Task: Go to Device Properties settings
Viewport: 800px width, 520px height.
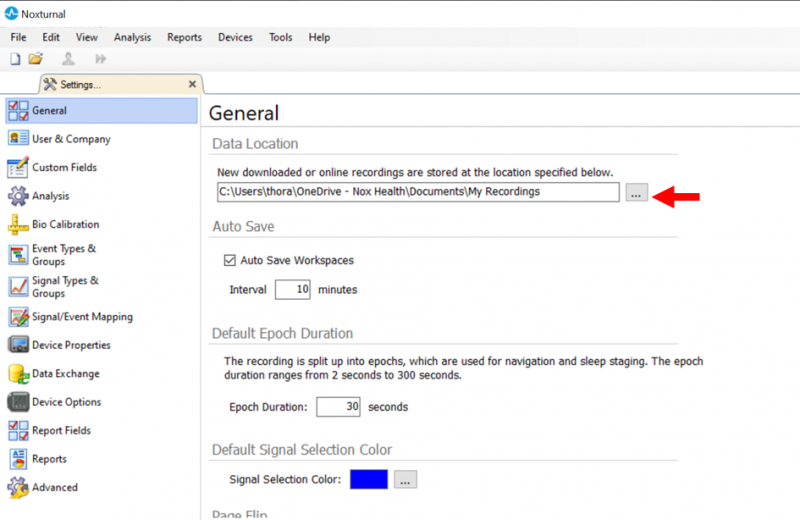Action: [71, 345]
